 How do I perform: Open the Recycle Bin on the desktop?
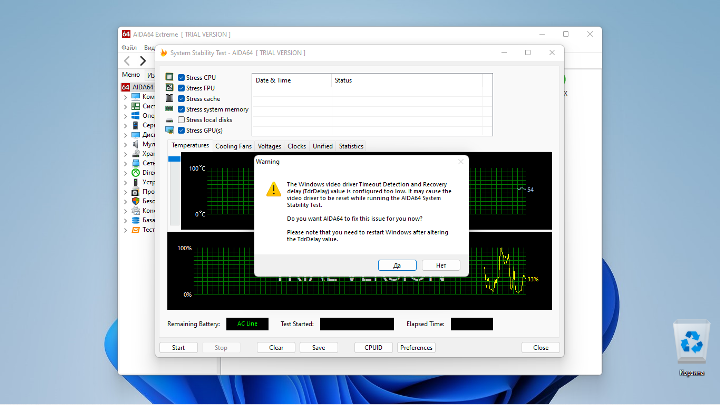[691, 347]
